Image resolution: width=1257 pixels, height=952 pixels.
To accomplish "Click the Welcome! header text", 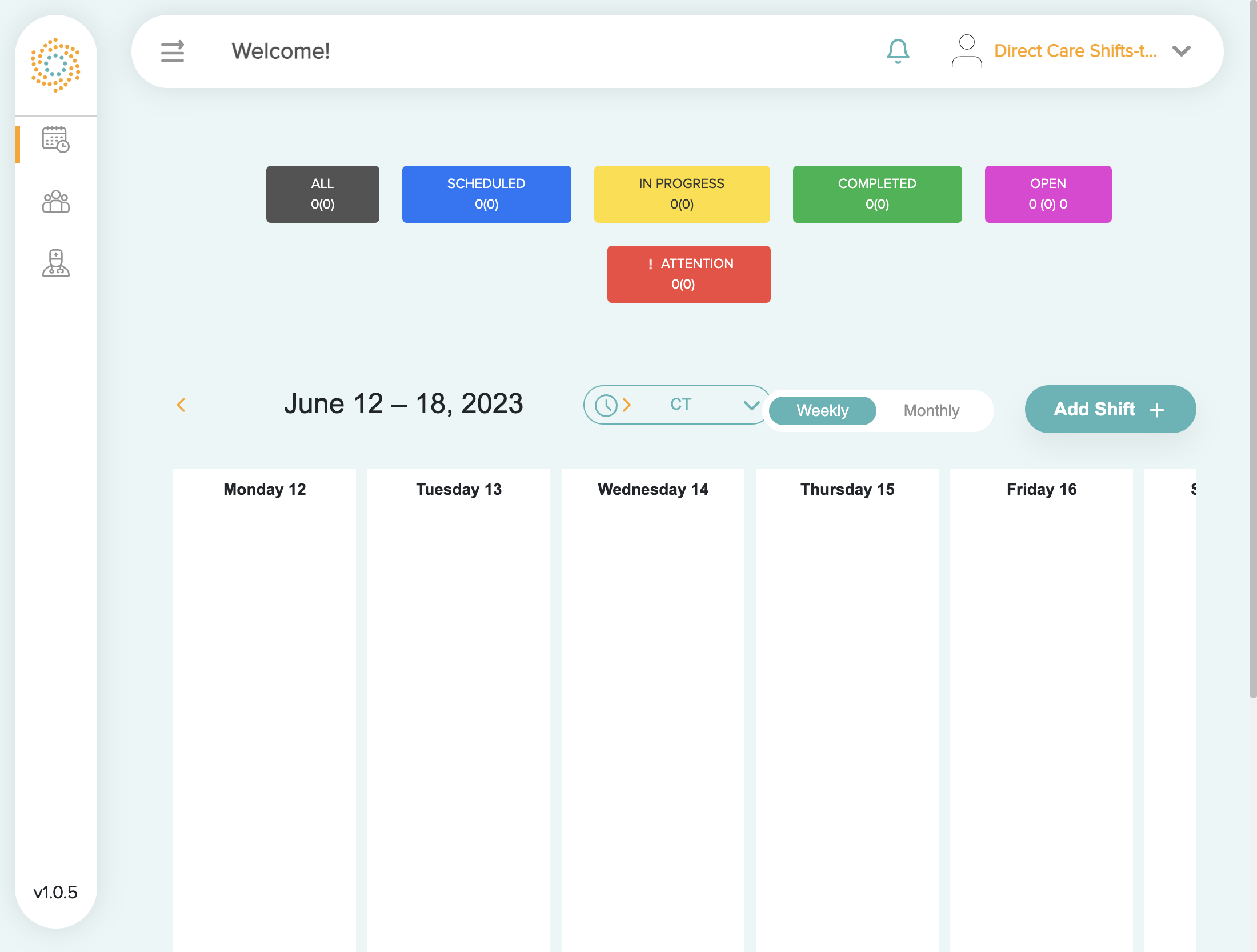I will (281, 51).
